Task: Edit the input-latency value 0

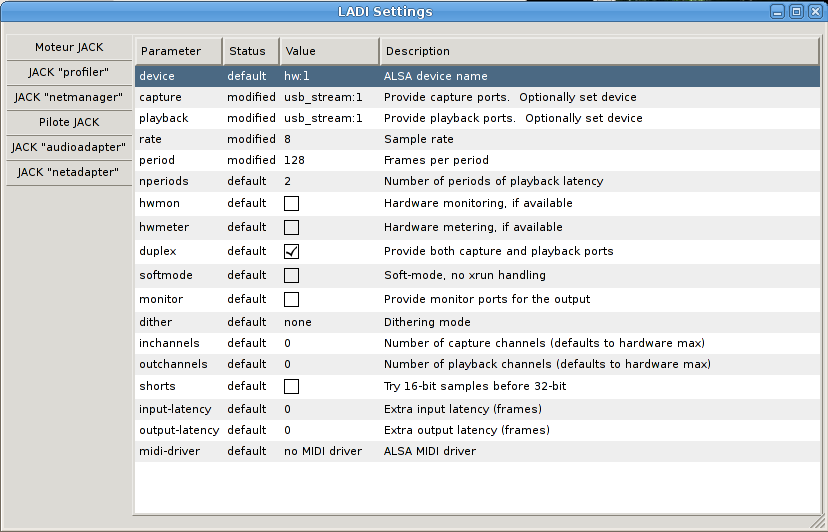Action: coord(287,409)
